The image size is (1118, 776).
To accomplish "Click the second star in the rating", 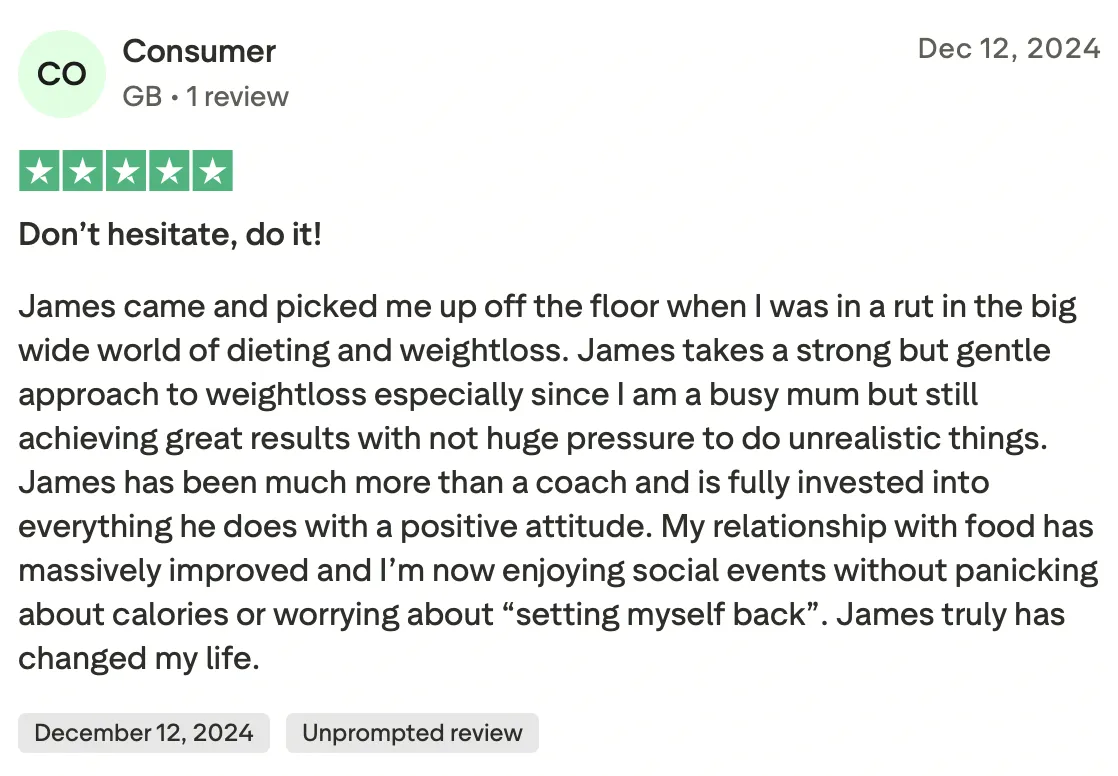I will 83,171.
